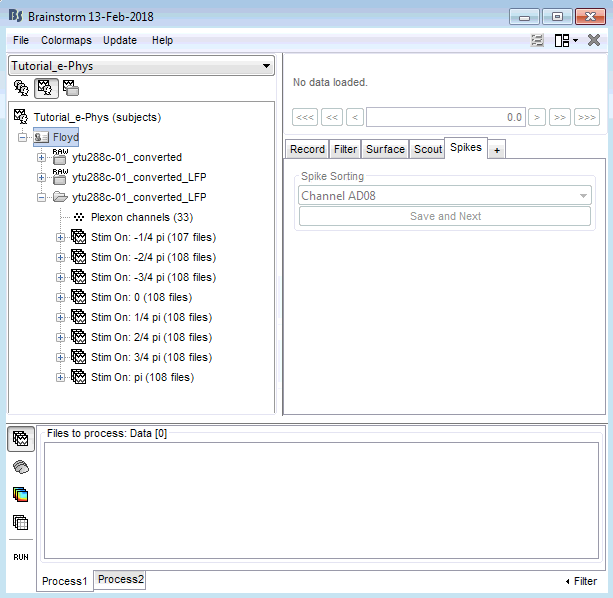Select Process Matrix files type icon

coord(21,522)
